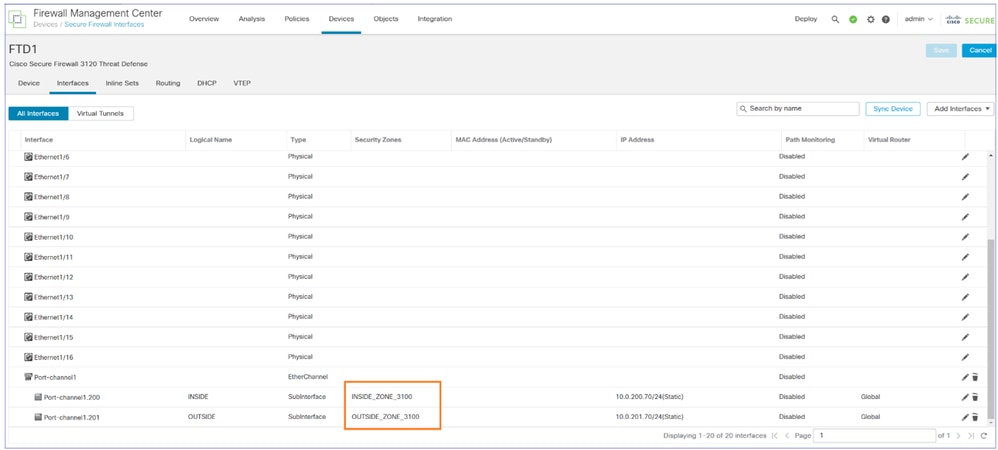Viewport: 998px width, 450px height.
Task: Sort by the Interface column header
Action: (39, 140)
